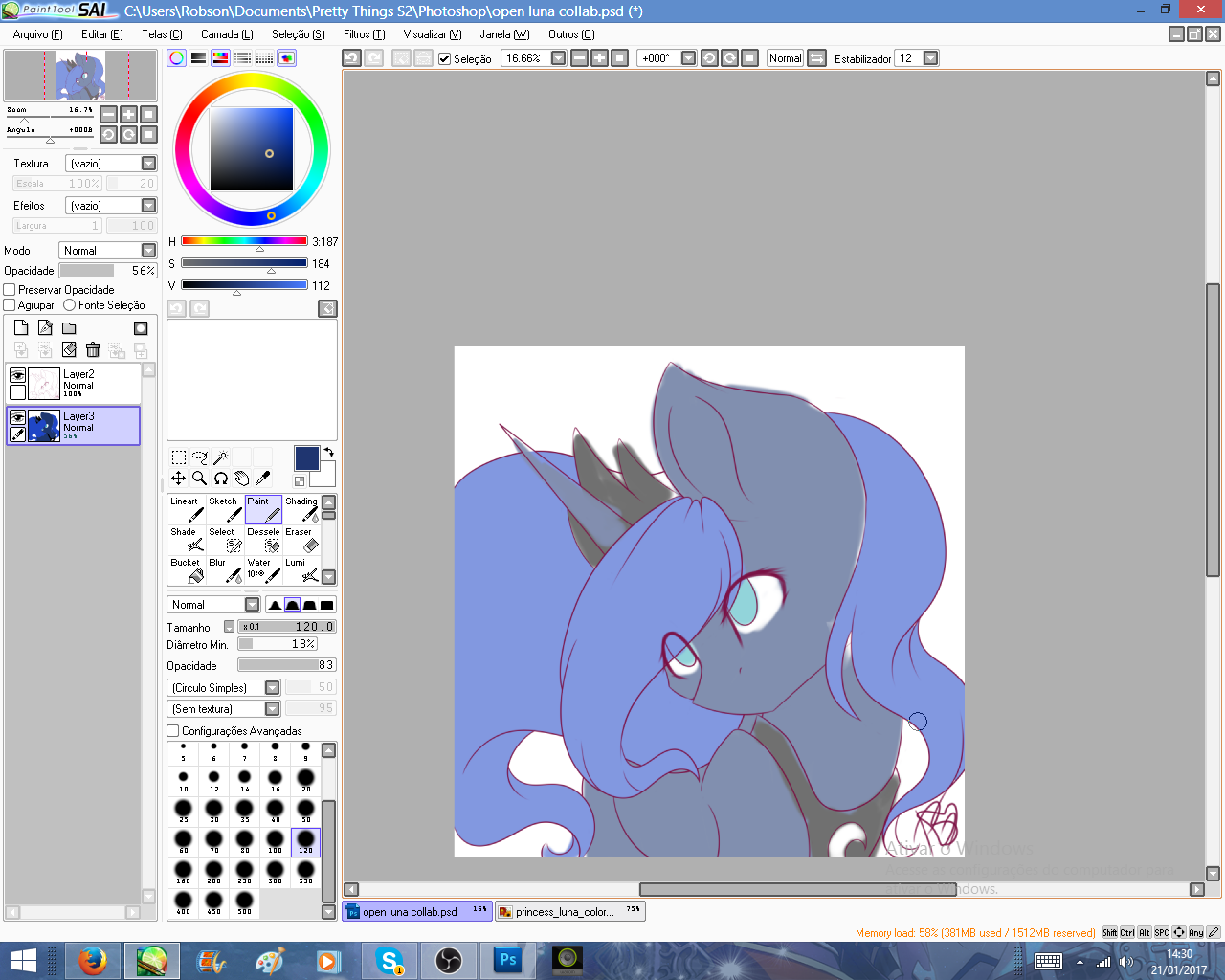Add a layer mask
This screenshot has width=1225, height=980.
click(x=141, y=328)
